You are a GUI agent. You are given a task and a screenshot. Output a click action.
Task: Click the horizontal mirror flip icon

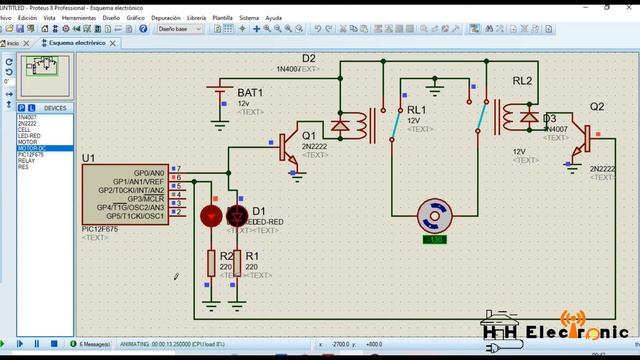pos(9,94)
